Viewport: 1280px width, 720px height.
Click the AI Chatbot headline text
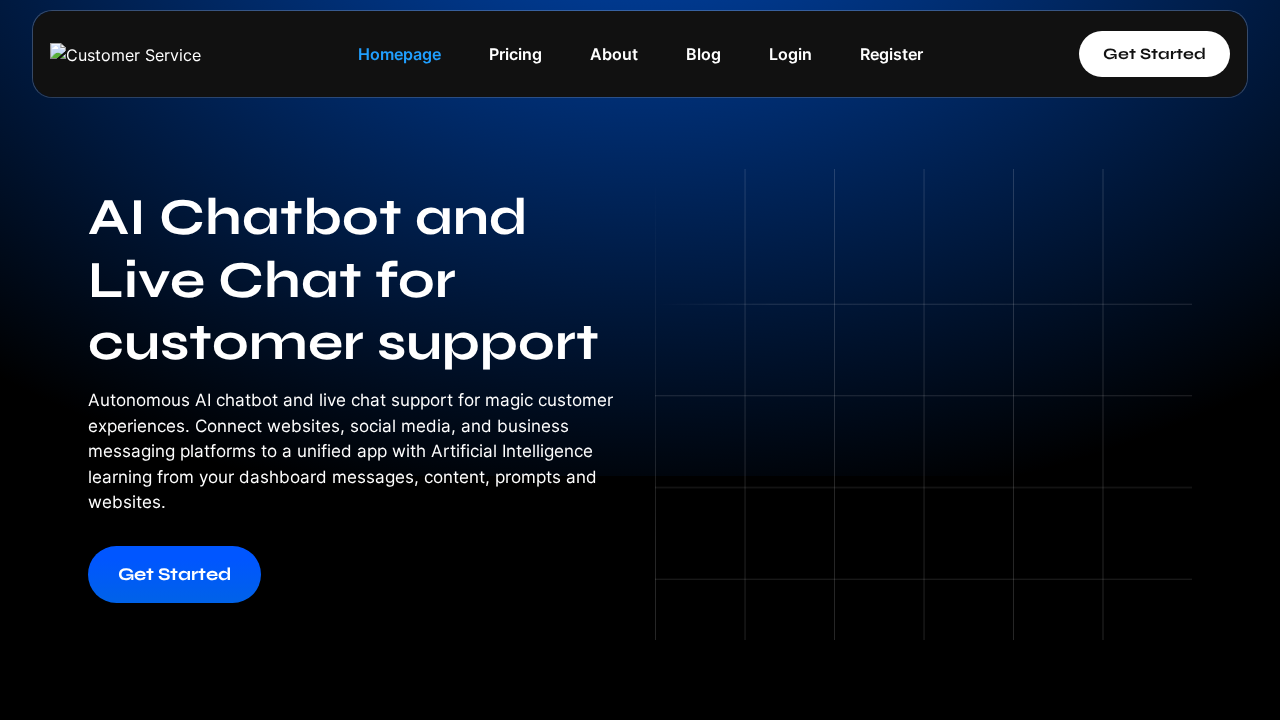pos(343,281)
